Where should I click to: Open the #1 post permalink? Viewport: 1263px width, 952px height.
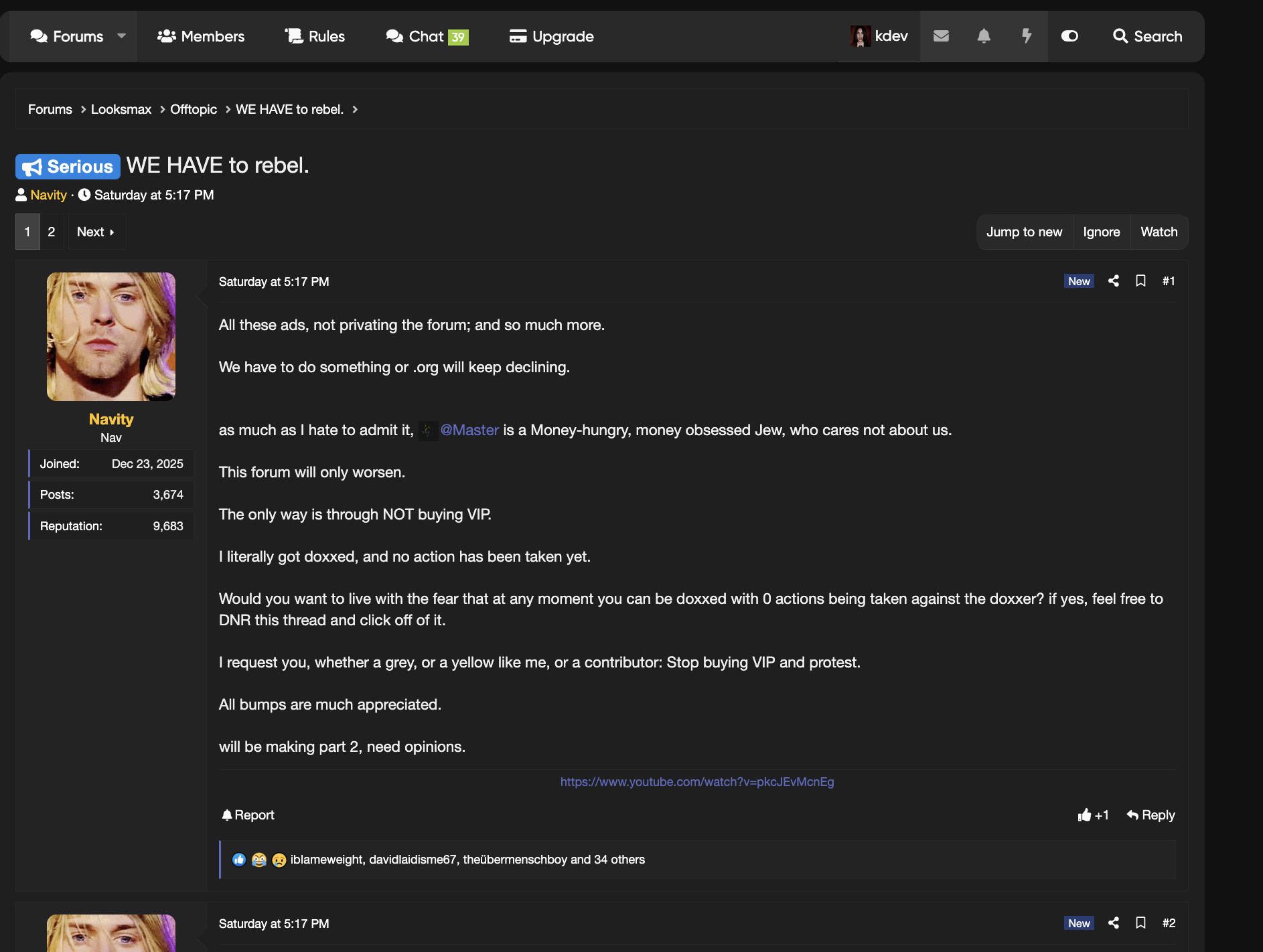click(1169, 281)
